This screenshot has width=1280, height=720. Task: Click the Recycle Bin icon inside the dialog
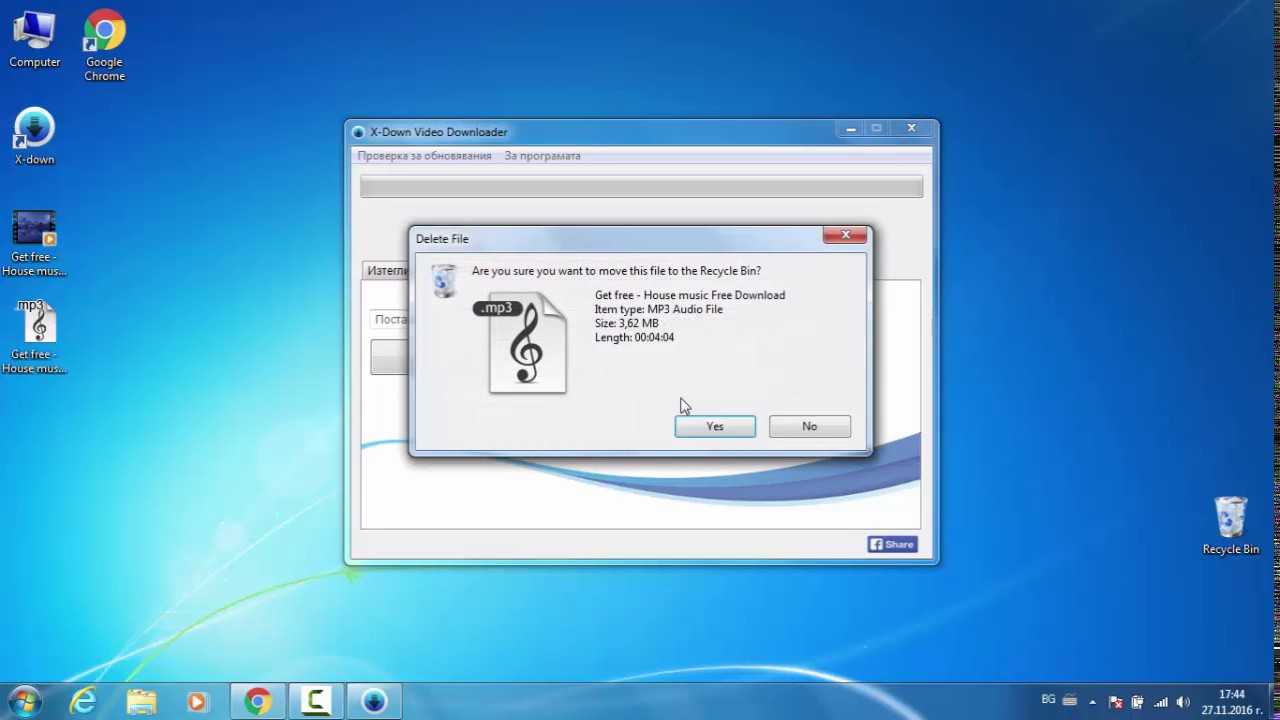[x=444, y=280]
